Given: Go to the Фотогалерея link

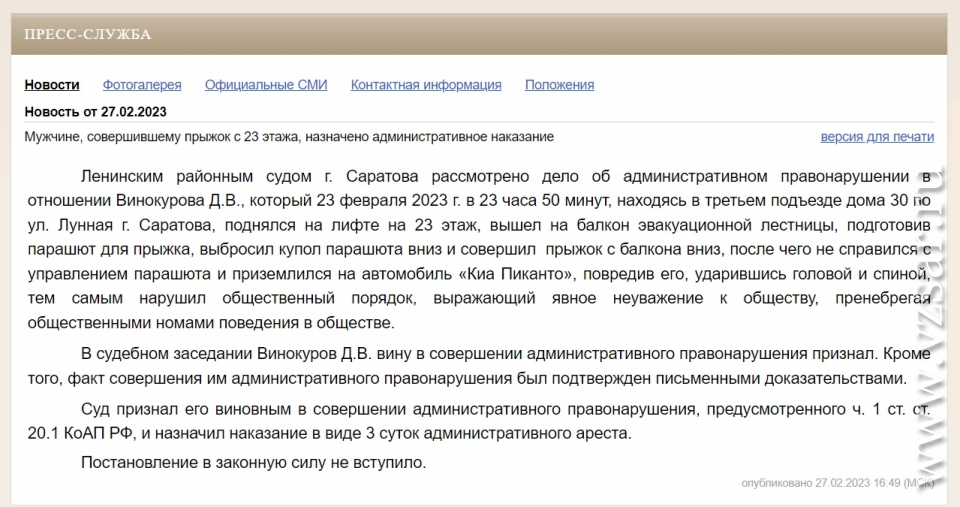Looking at the screenshot, I should [142, 85].
